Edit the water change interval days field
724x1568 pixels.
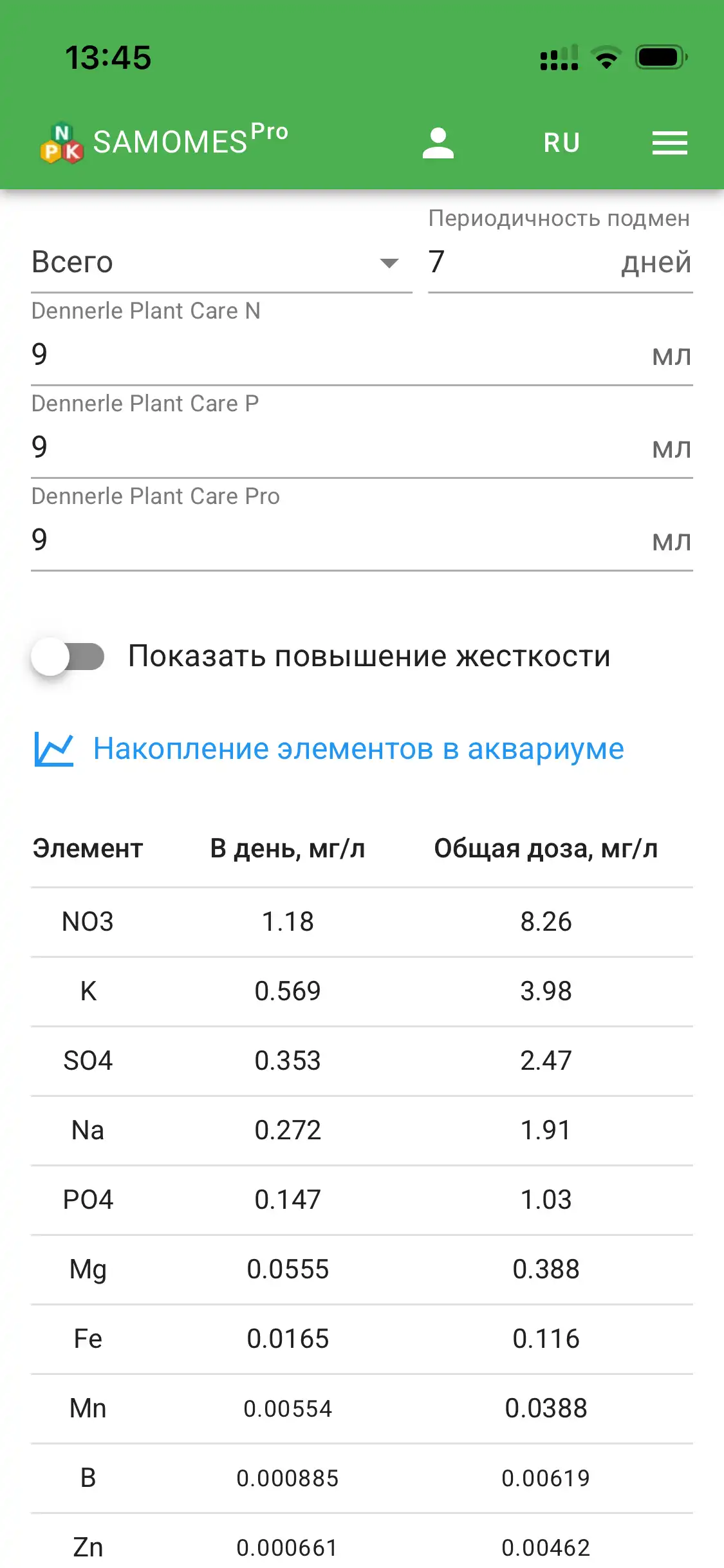click(x=521, y=263)
